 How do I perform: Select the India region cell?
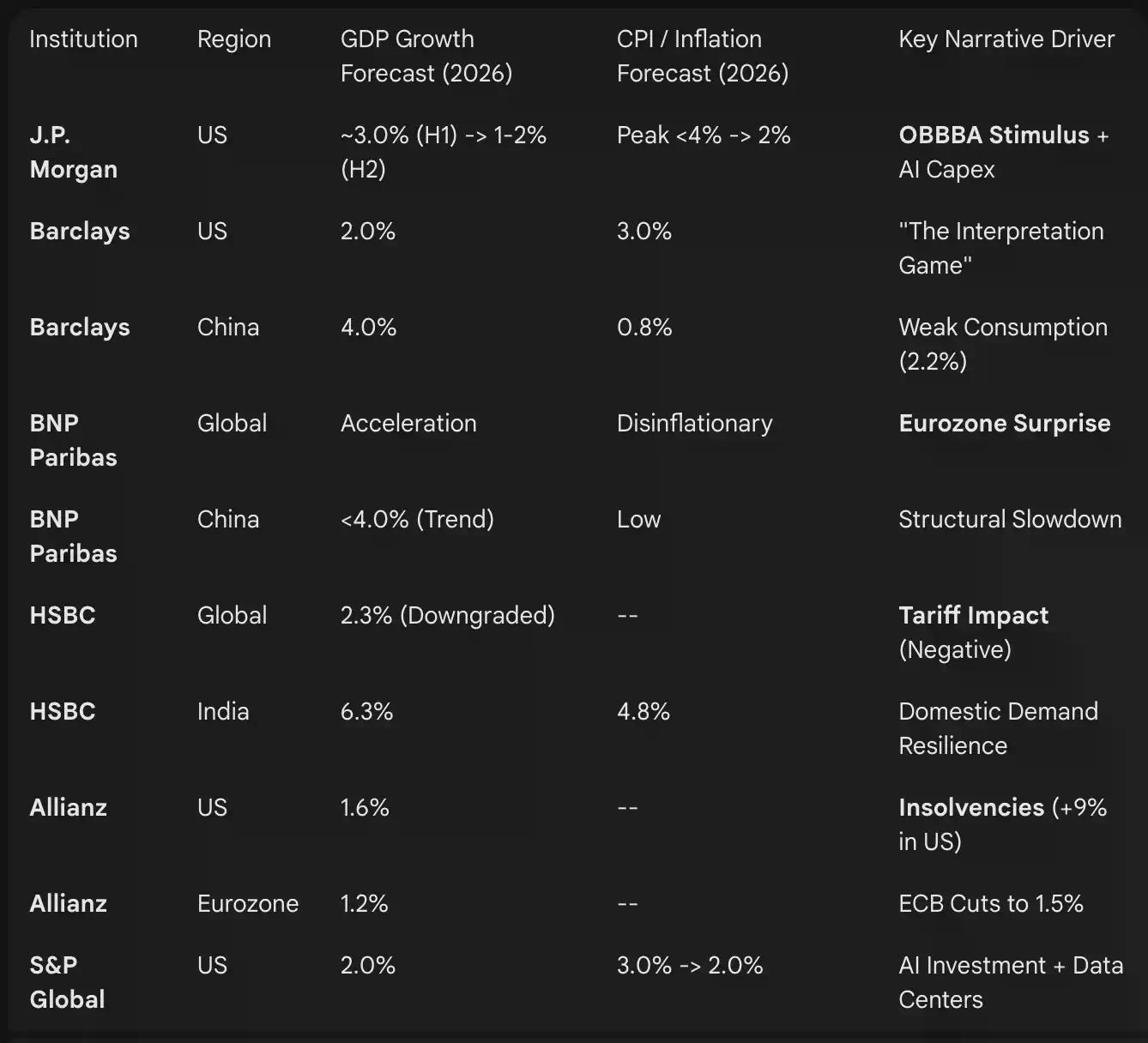(223, 712)
